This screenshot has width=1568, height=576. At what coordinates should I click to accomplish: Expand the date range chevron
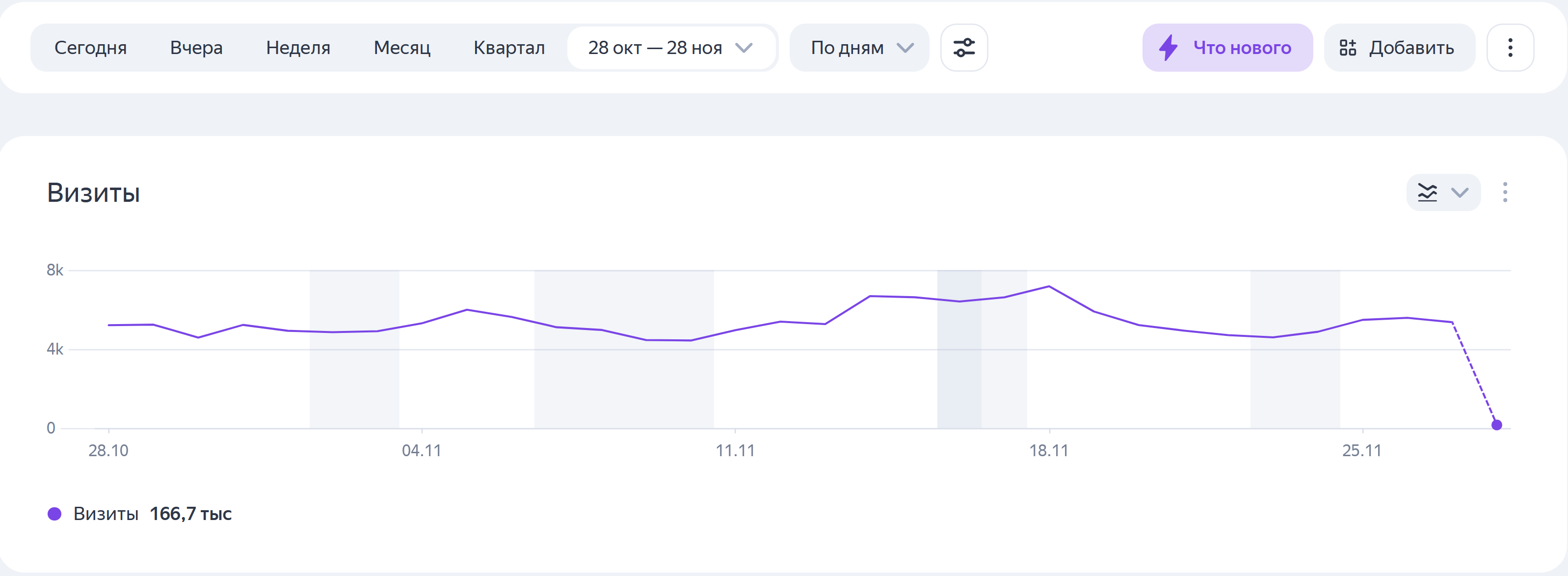744,48
